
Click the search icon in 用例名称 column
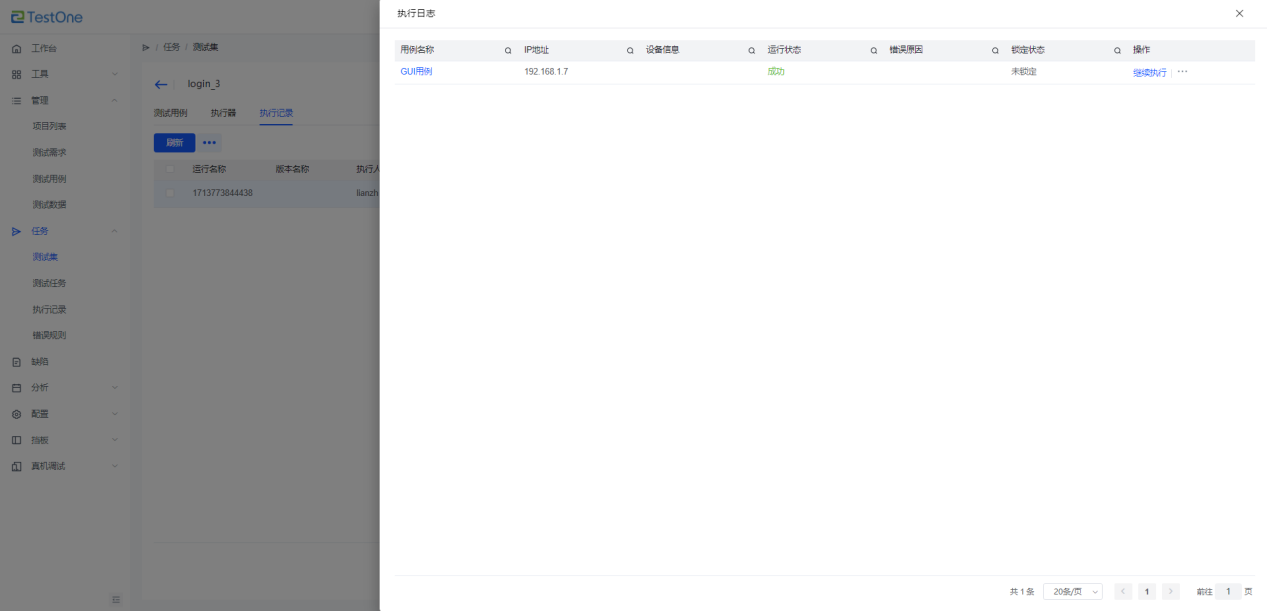click(x=508, y=50)
